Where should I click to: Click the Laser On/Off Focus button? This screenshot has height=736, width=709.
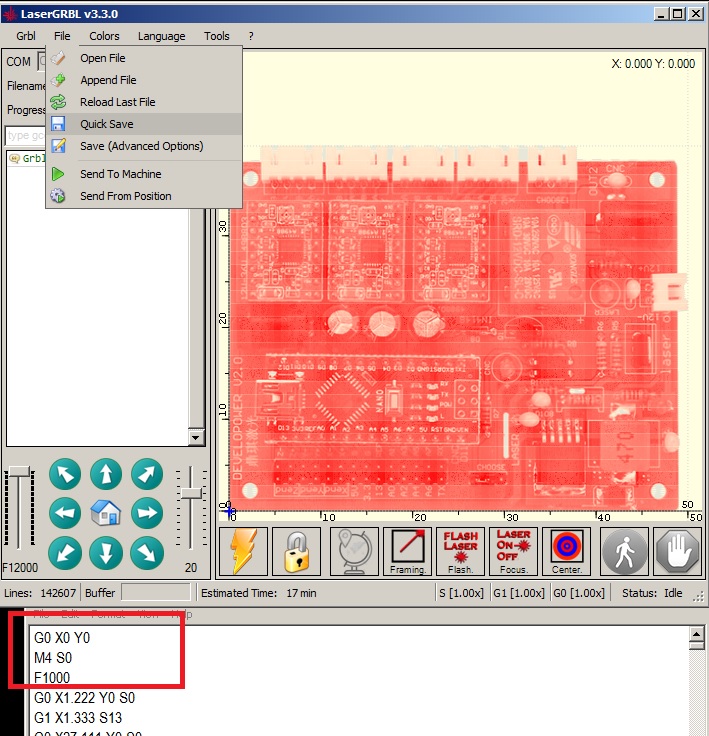[x=513, y=552]
